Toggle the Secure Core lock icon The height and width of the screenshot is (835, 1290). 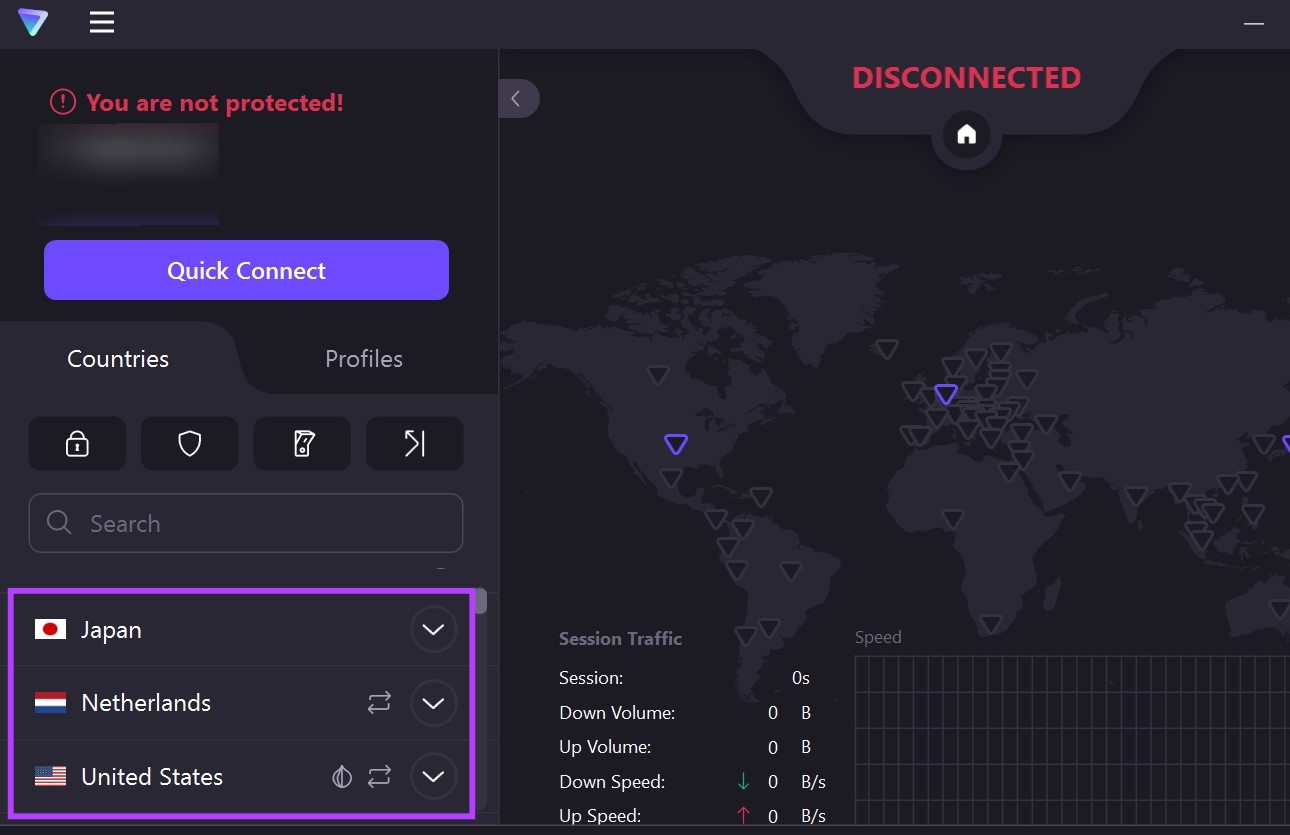click(x=77, y=443)
